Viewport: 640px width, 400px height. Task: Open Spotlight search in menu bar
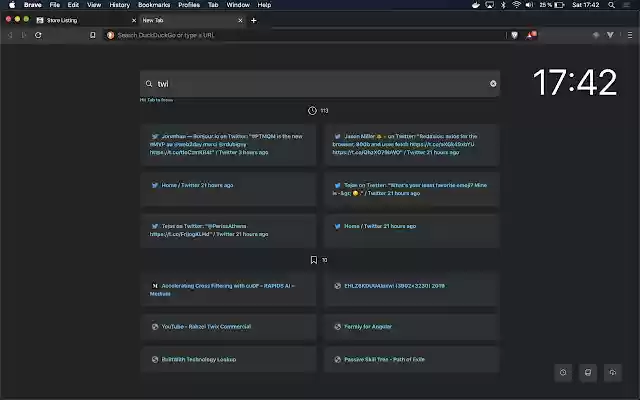(611, 5)
